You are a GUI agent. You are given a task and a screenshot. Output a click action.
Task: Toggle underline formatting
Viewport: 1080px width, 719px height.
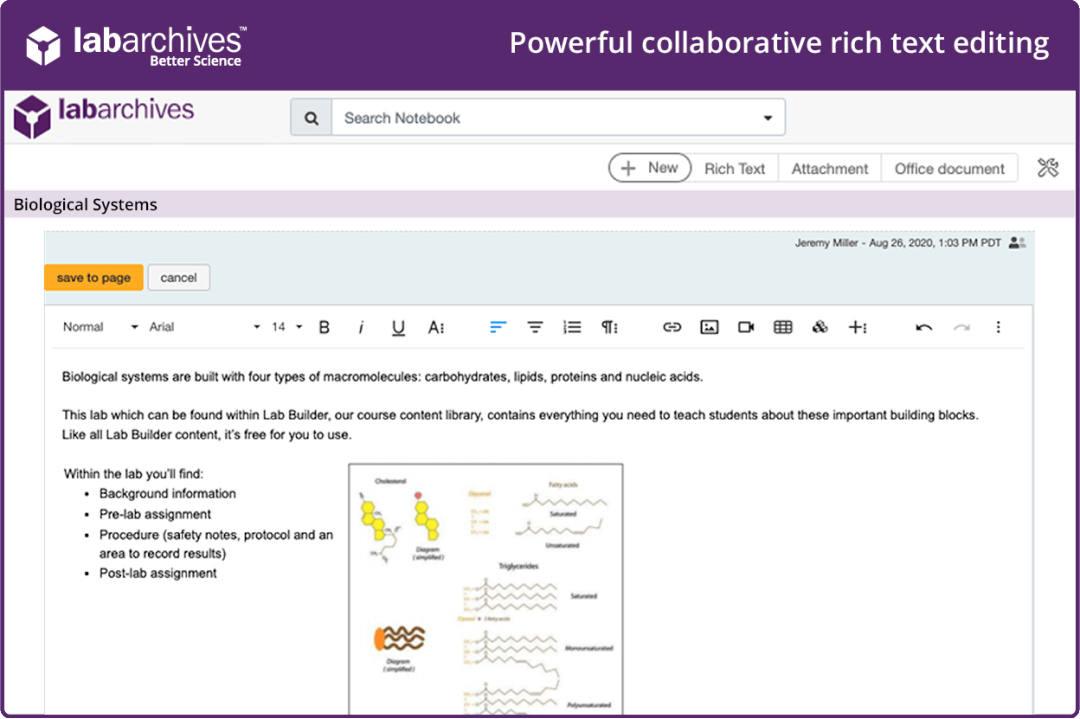[x=398, y=328]
